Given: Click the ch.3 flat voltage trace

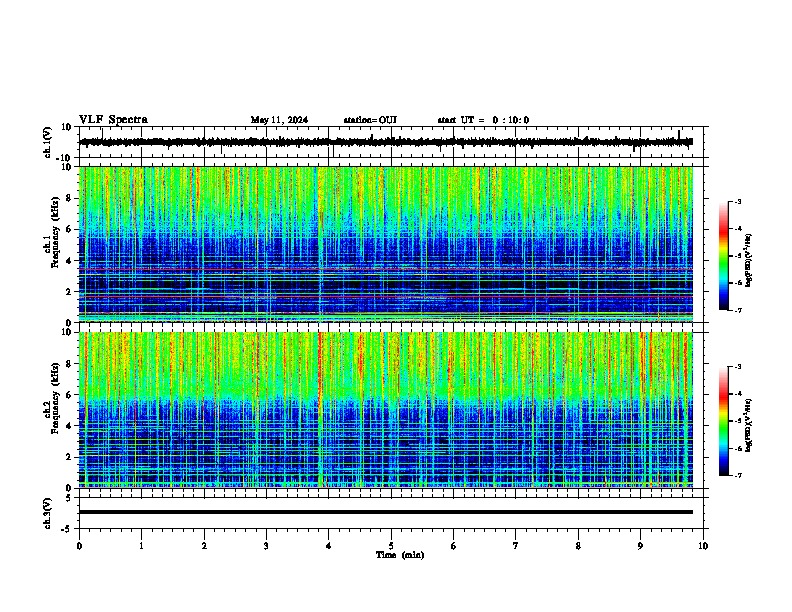Looking at the screenshot, I should point(386,512).
